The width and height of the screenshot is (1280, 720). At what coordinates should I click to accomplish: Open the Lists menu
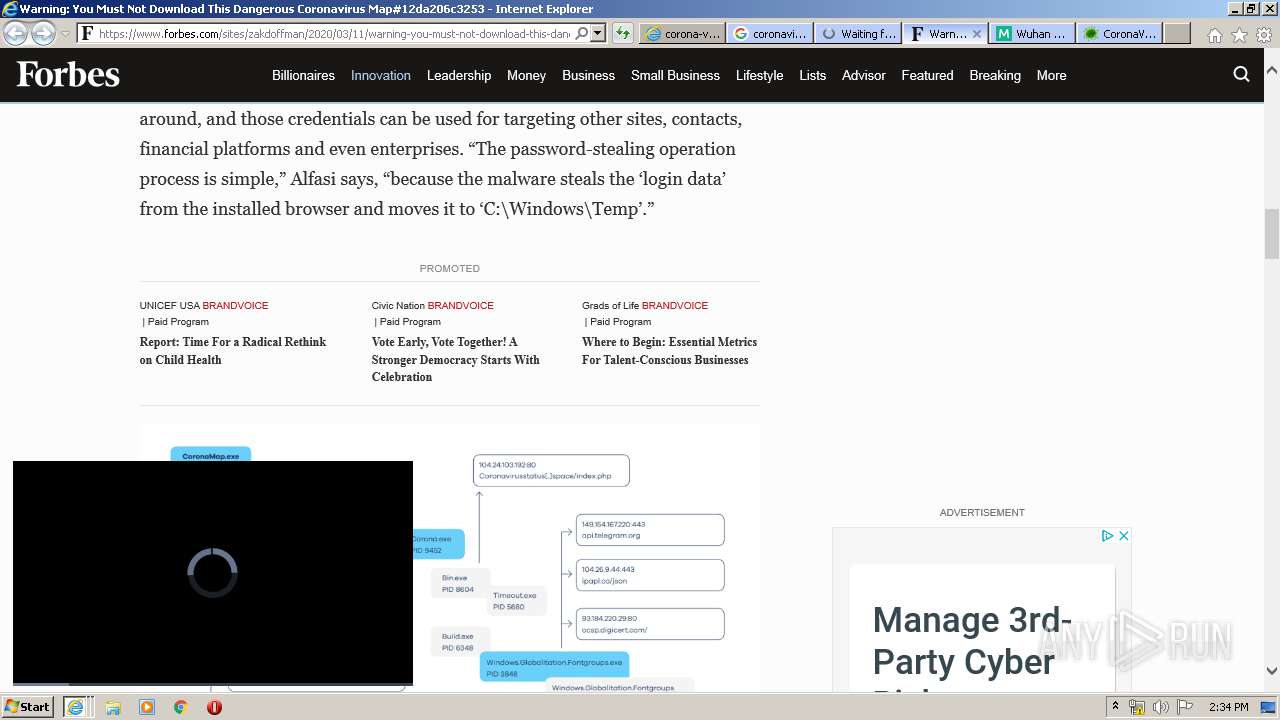click(x=813, y=75)
